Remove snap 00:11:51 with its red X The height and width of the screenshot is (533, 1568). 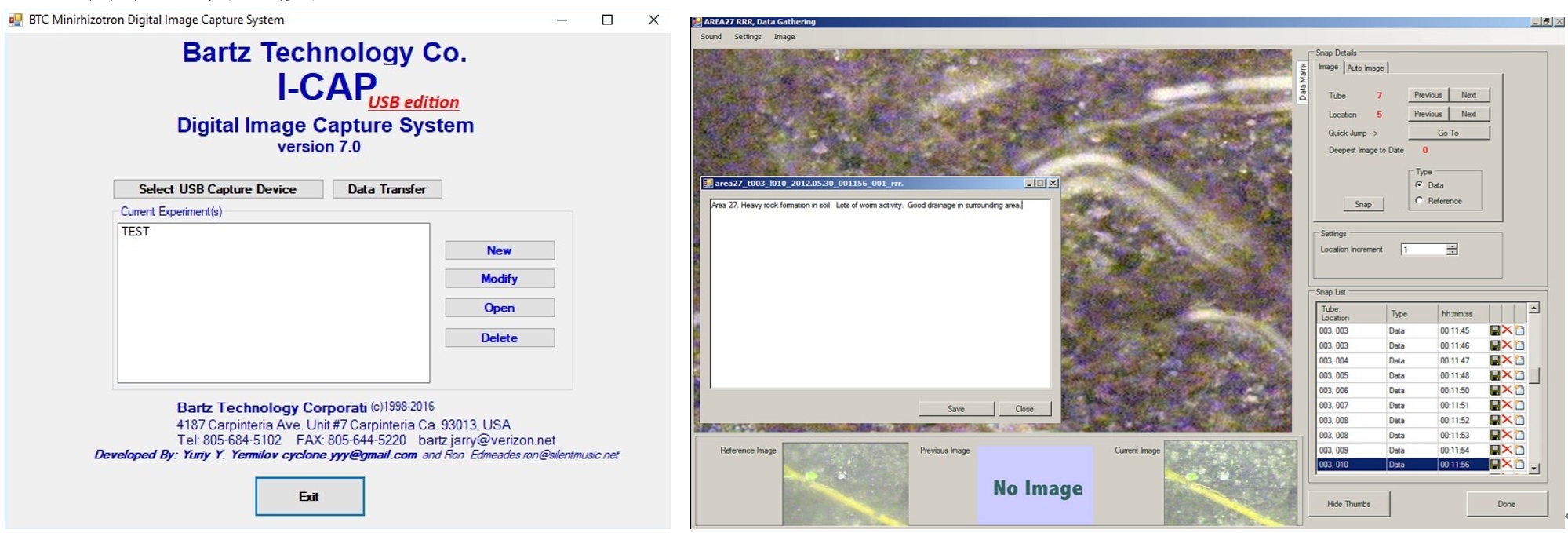pyautogui.click(x=1507, y=405)
